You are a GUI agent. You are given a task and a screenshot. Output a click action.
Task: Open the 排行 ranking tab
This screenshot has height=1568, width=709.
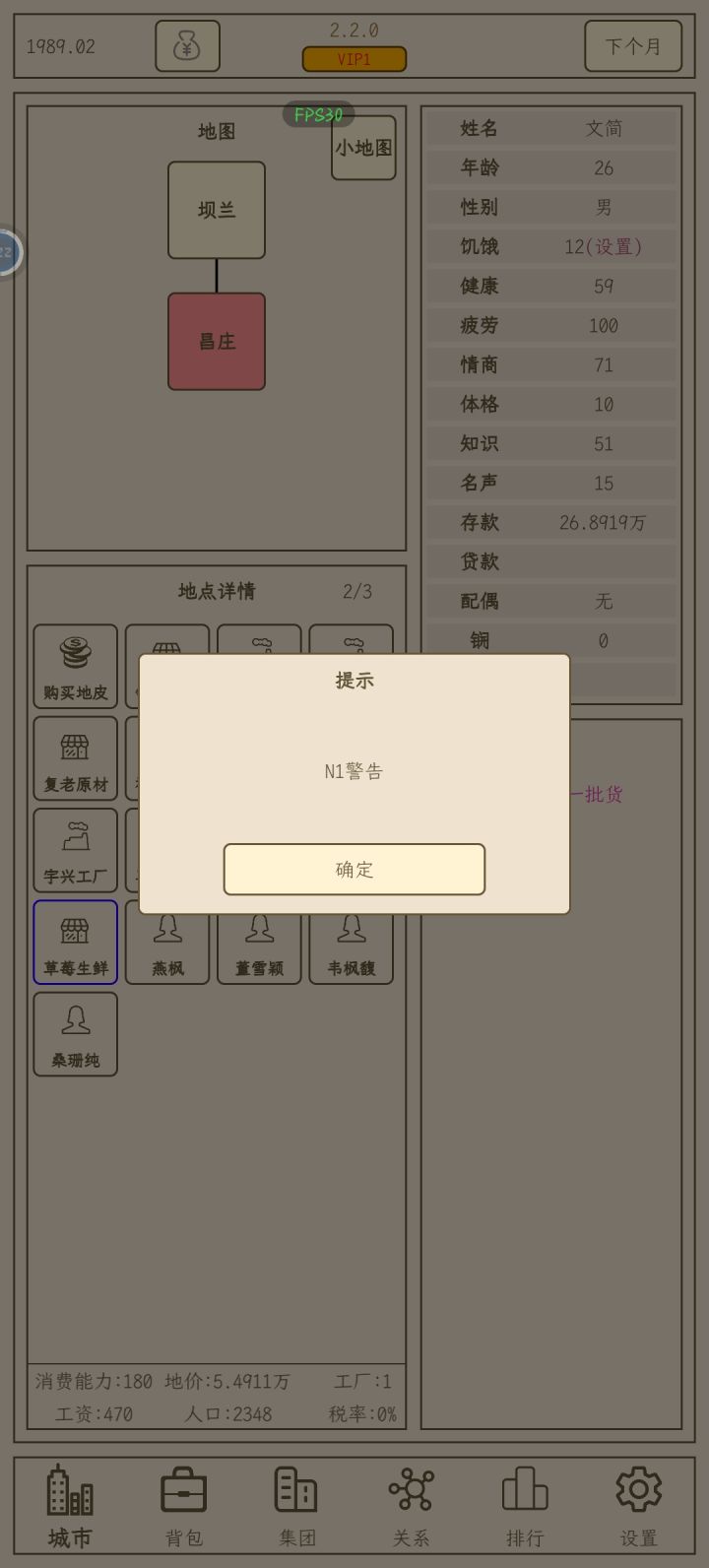coord(525,1507)
